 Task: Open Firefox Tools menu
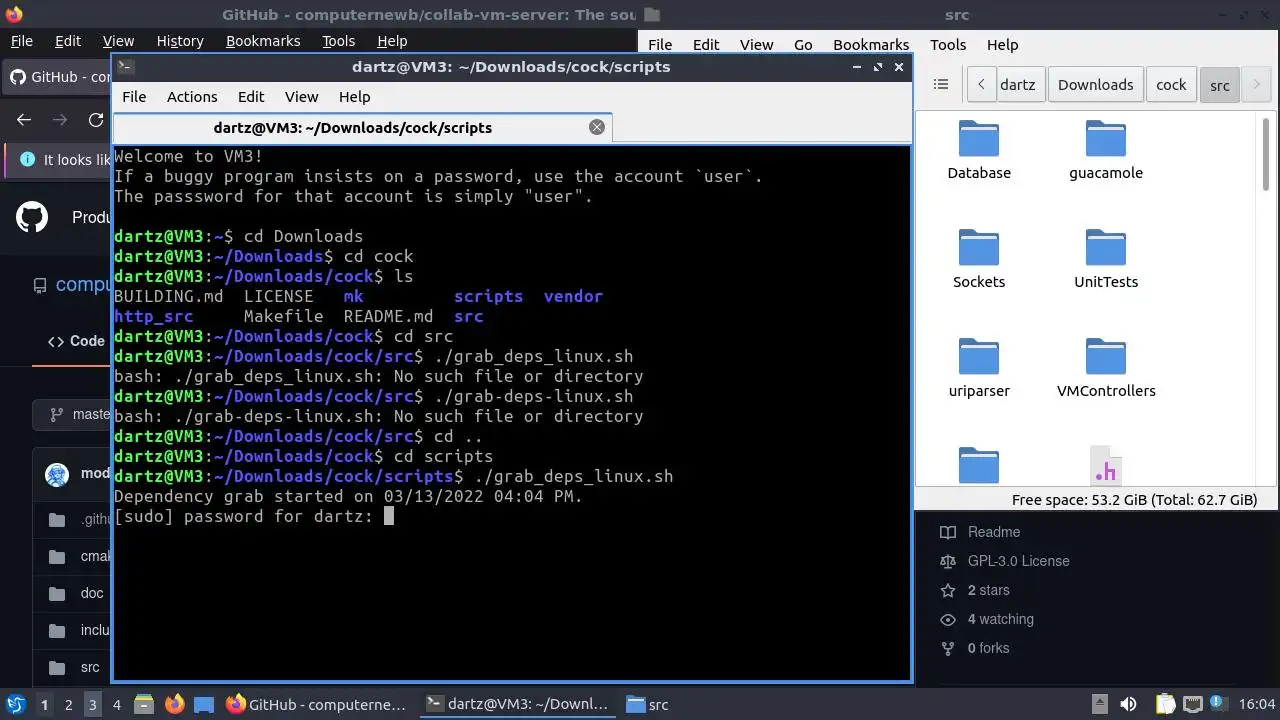click(x=338, y=41)
